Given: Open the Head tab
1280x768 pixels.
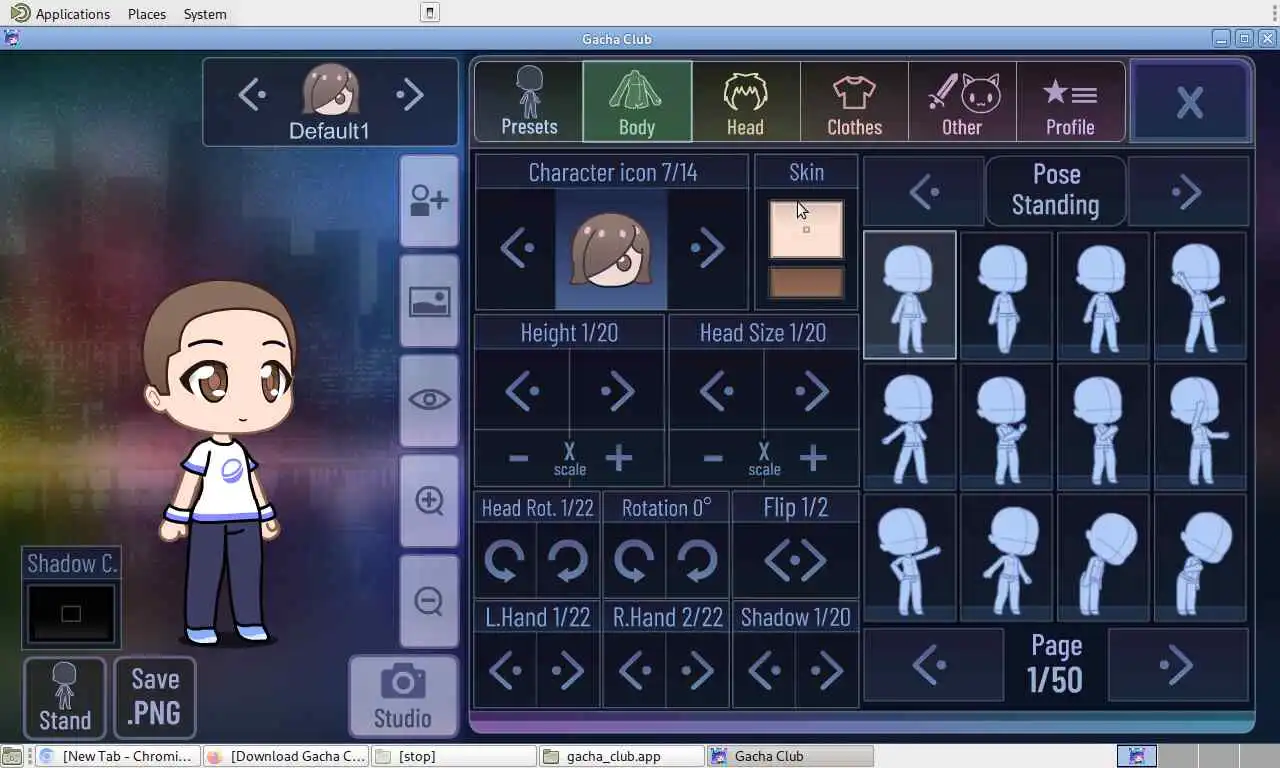Looking at the screenshot, I should click(745, 101).
